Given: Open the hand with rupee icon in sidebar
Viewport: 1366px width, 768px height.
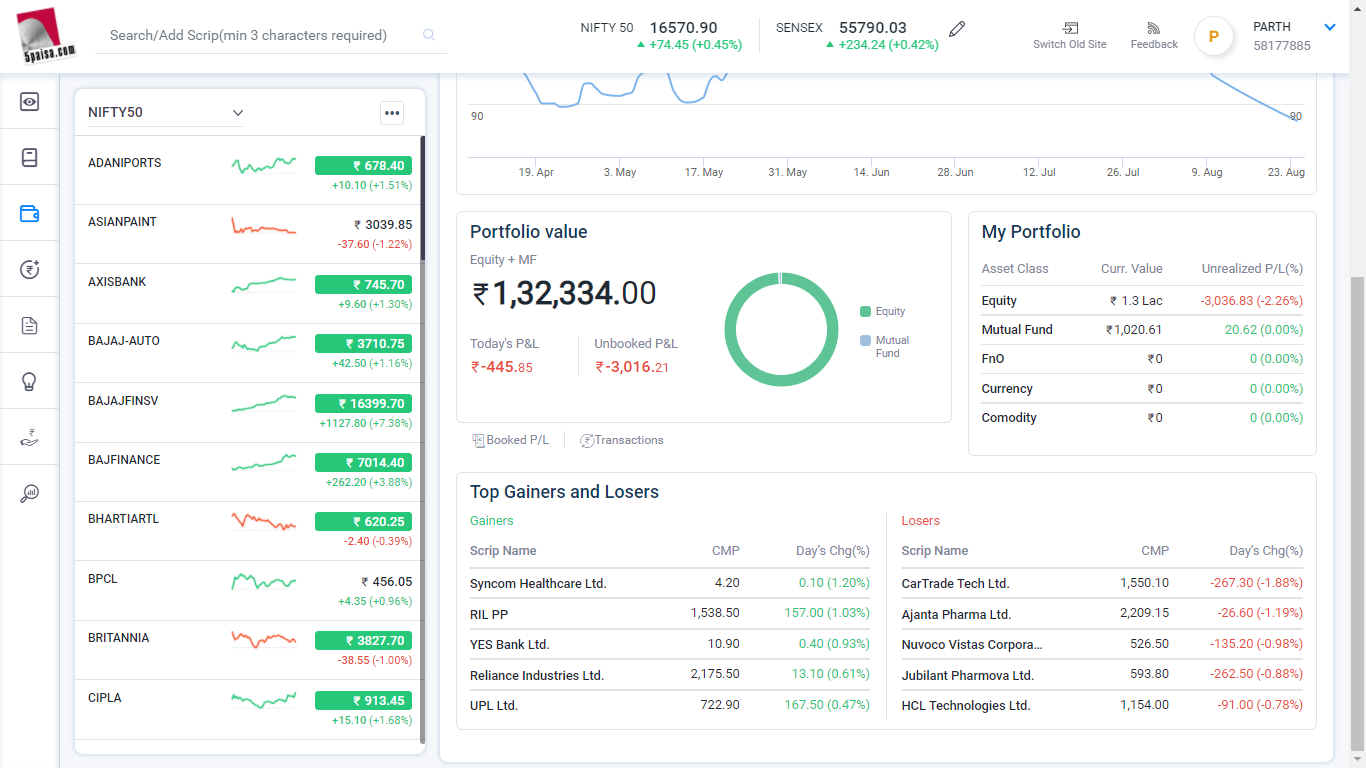Looking at the screenshot, I should tap(29, 437).
